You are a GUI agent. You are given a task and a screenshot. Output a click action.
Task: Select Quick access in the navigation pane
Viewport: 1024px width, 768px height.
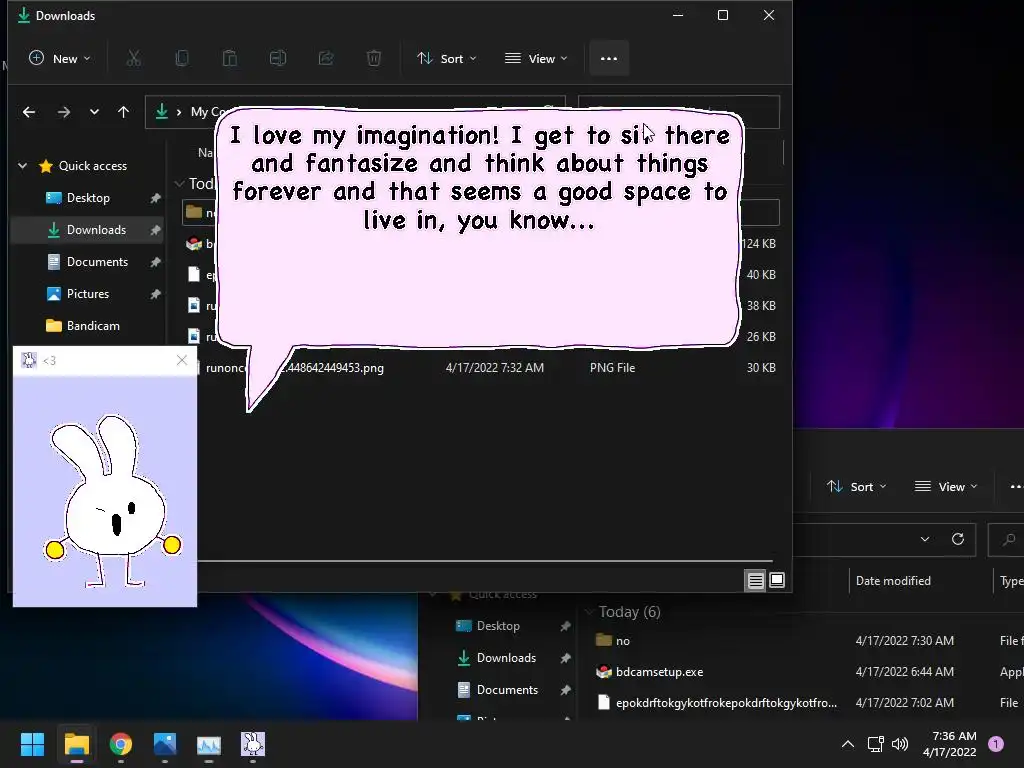click(x=93, y=166)
